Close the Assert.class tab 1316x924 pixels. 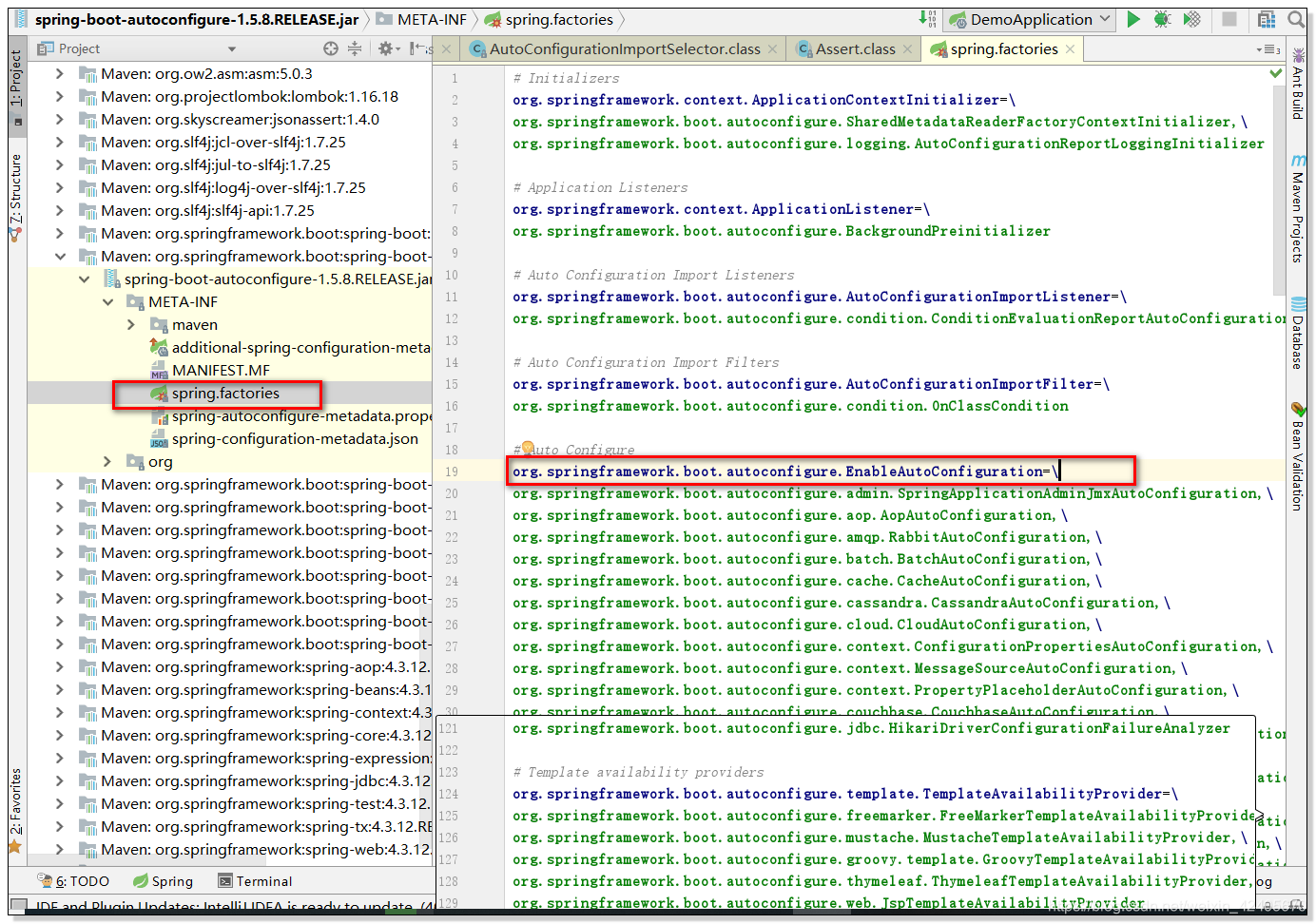click(x=907, y=49)
